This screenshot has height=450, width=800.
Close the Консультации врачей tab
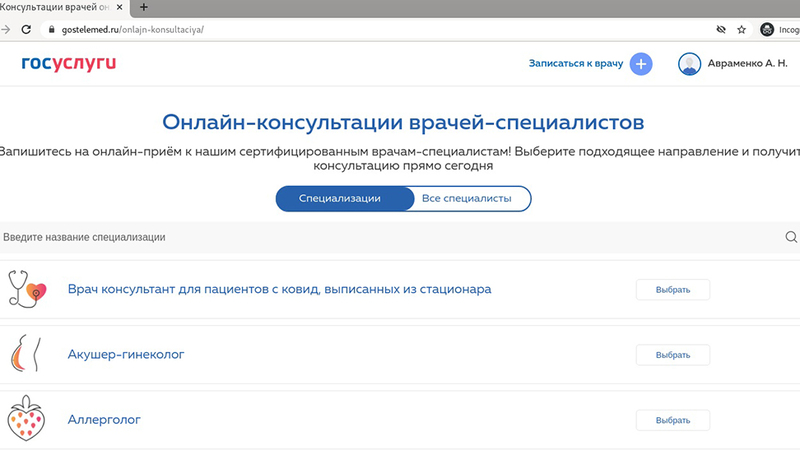tap(119, 7)
